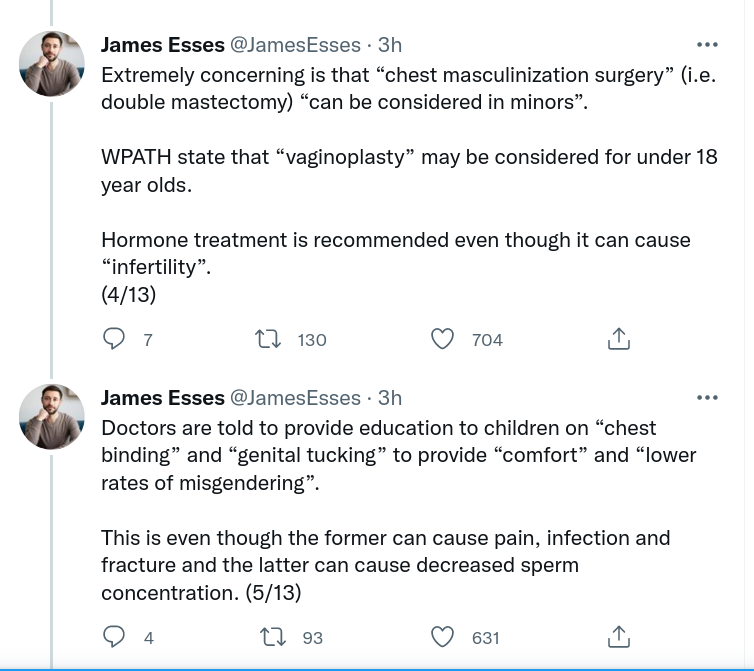
Task: Reply to the 5/13 tweet
Action: point(115,637)
